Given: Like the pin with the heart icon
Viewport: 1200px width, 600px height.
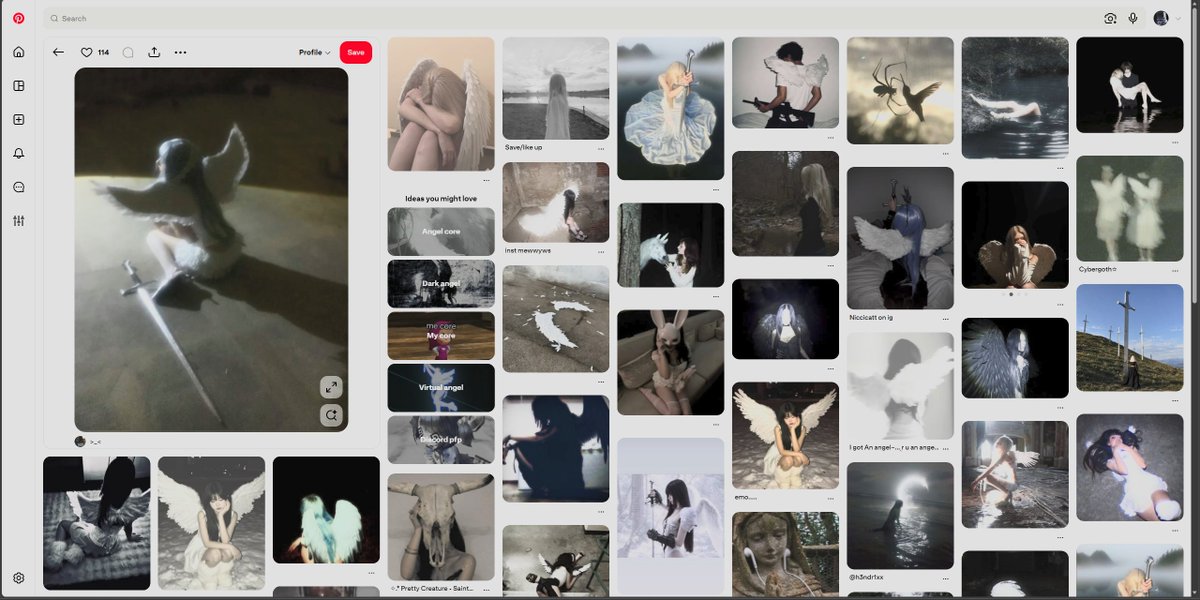Looking at the screenshot, I should coord(86,52).
